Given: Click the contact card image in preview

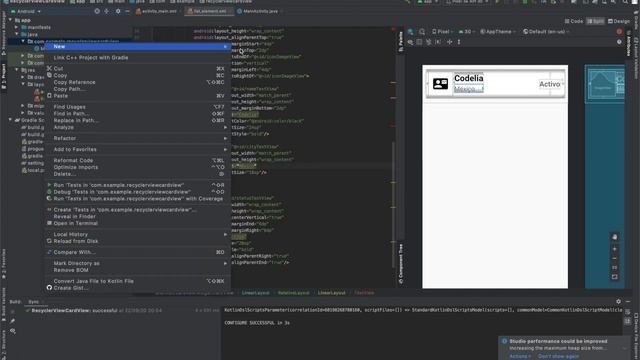Looking at the screenshot, I should 440,84.
